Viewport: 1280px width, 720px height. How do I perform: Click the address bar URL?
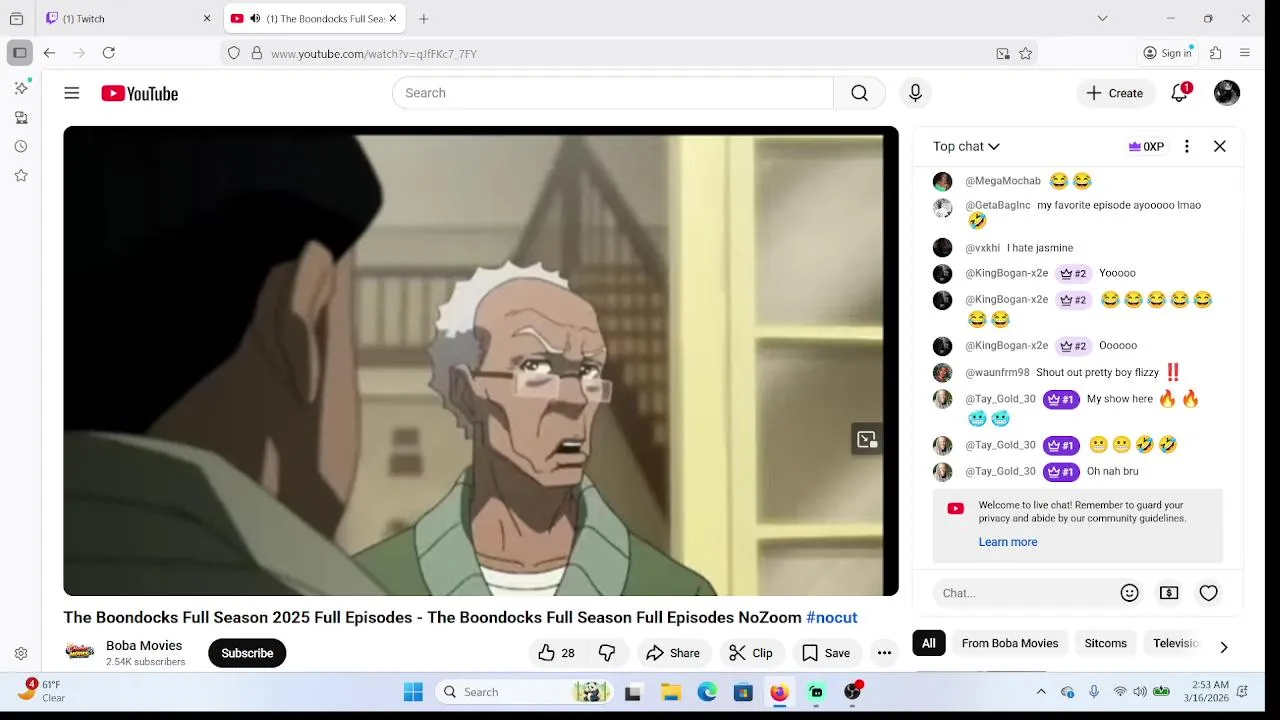coord(373,54)
